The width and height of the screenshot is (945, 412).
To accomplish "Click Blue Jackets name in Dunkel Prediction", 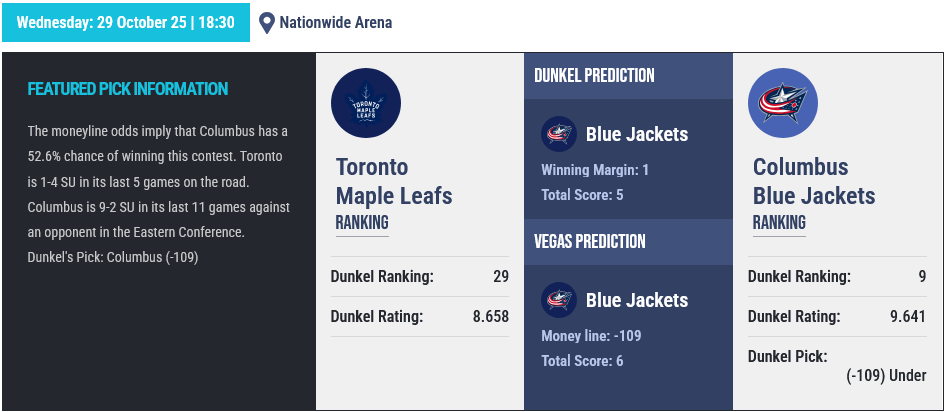I will (636, 134).
